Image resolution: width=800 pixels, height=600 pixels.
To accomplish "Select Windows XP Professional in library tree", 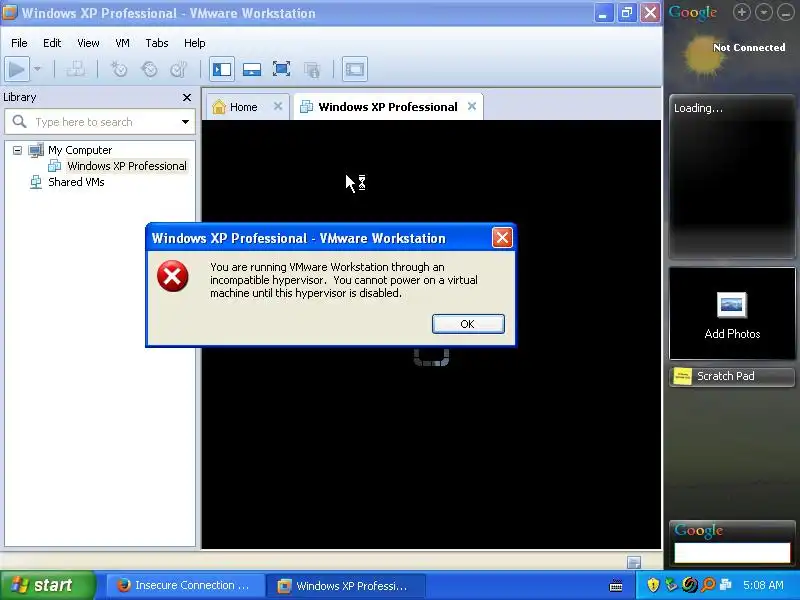I will 127,166.
